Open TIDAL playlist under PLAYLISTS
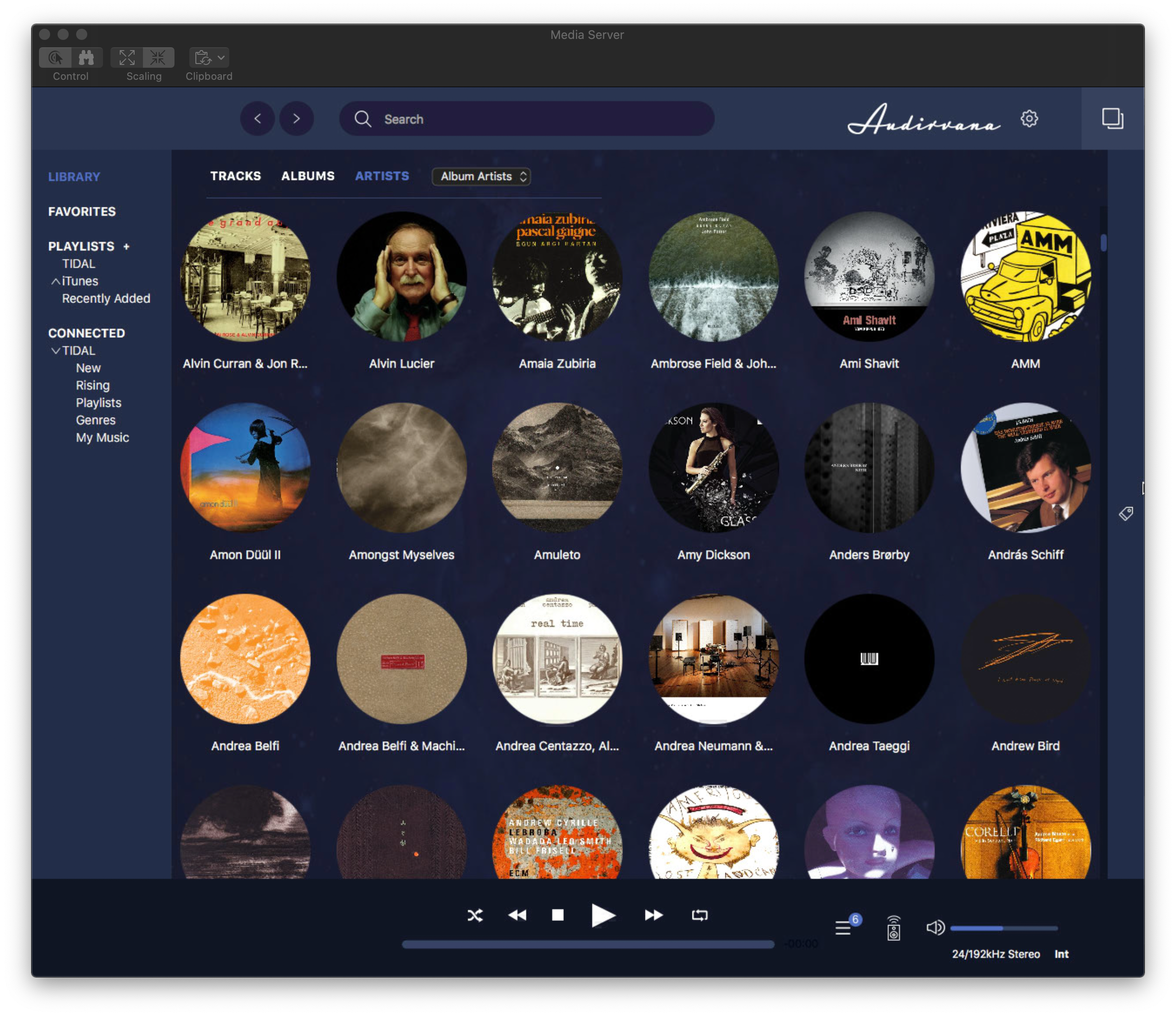The height and width of the screenshot is (1016, 1176). [78, 264]
